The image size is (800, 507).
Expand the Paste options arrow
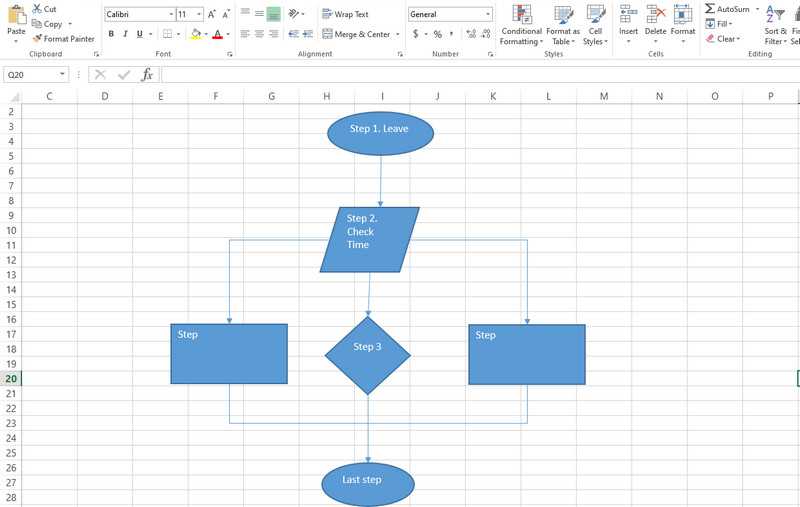coord(16,41)
